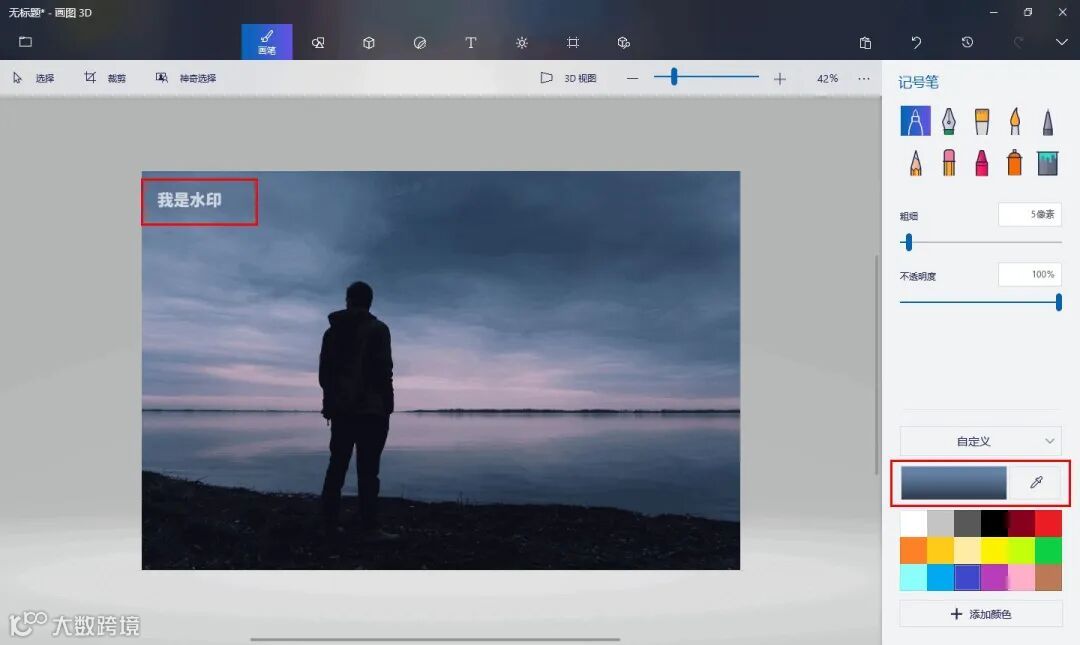Choose the 神奇选择 magic select tool
The height and width of the screenshot is (645, 1080).
click(x=186, y=78)
